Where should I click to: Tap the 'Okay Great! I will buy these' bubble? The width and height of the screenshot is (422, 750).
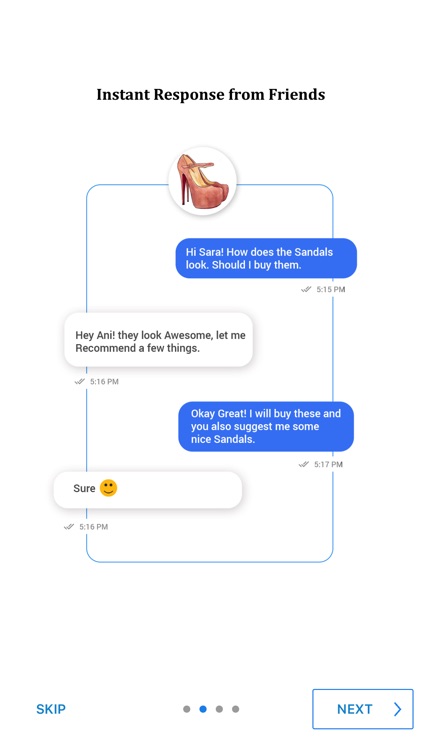tap(266, 426)
